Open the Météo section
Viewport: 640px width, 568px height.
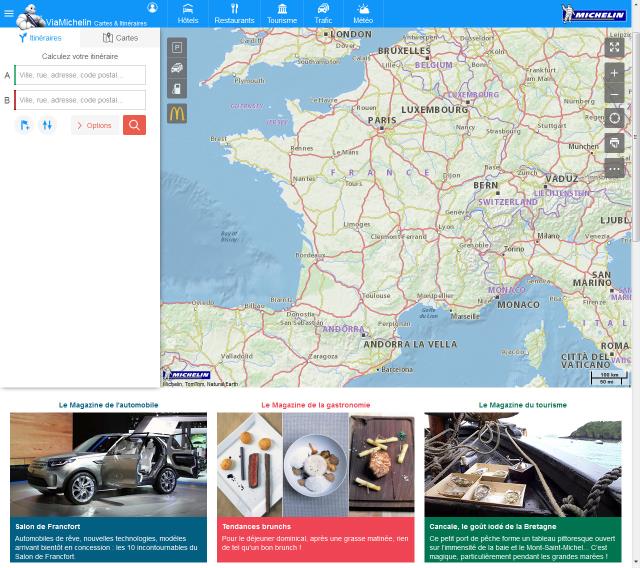[363, 14]
